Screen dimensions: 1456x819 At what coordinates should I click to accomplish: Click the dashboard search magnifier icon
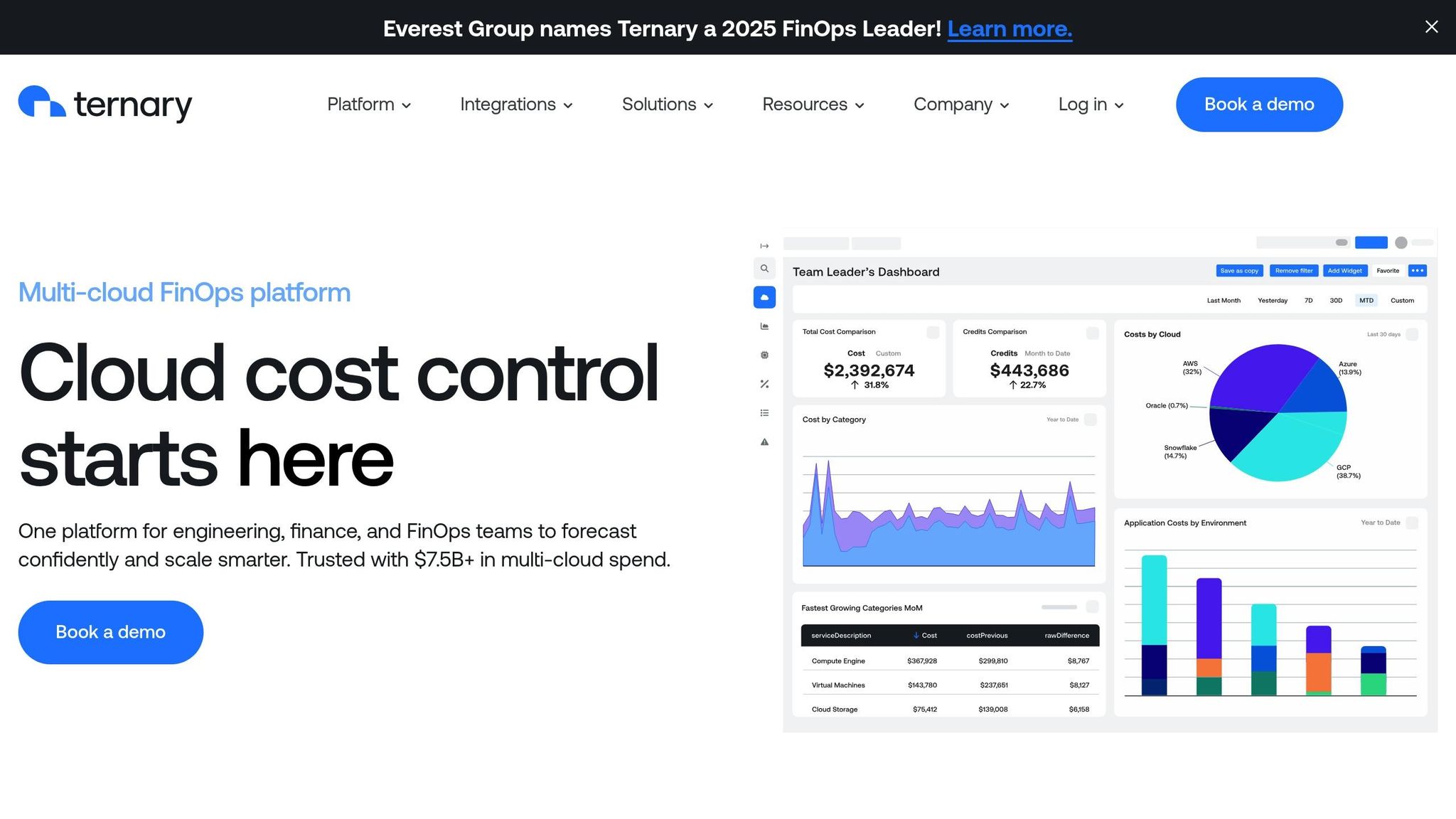[764, 269]
